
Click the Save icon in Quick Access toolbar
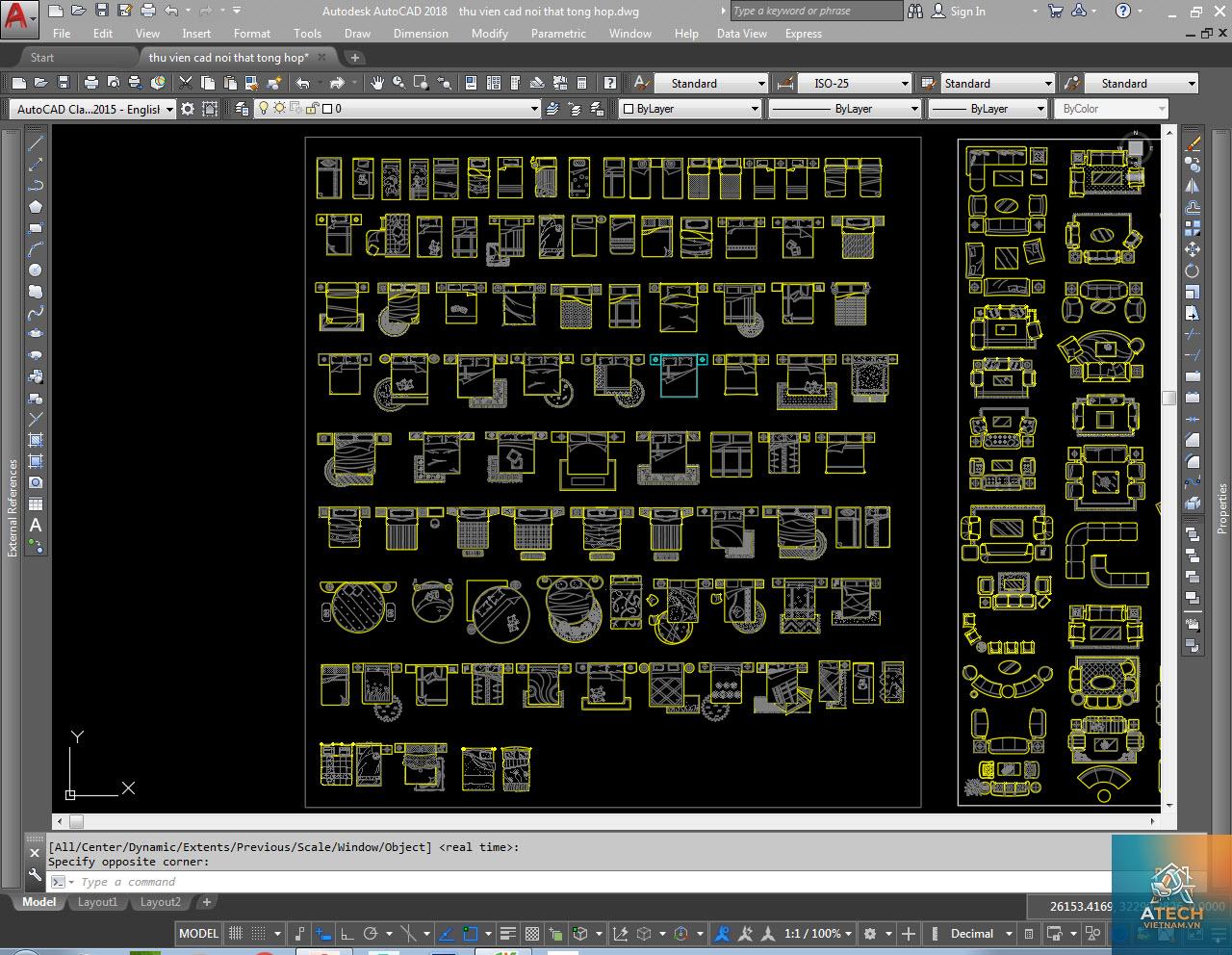tap(102, 11)
